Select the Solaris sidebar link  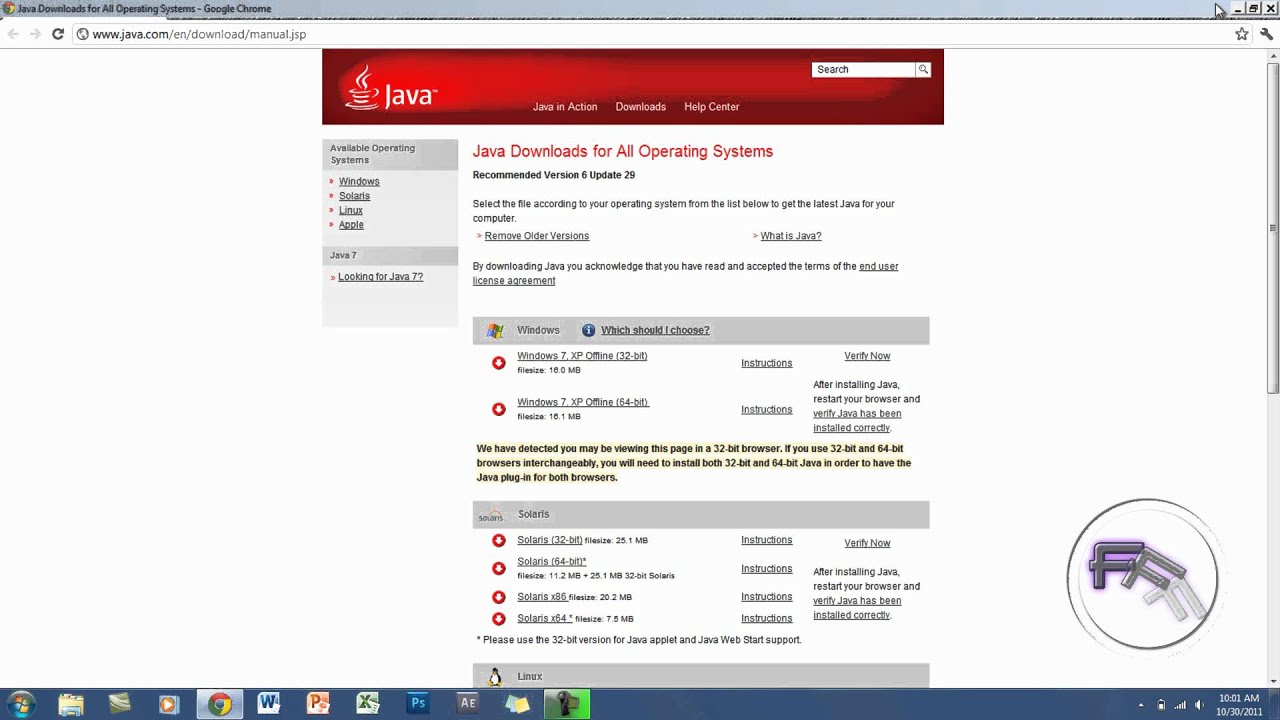click(x=354, y=196)
